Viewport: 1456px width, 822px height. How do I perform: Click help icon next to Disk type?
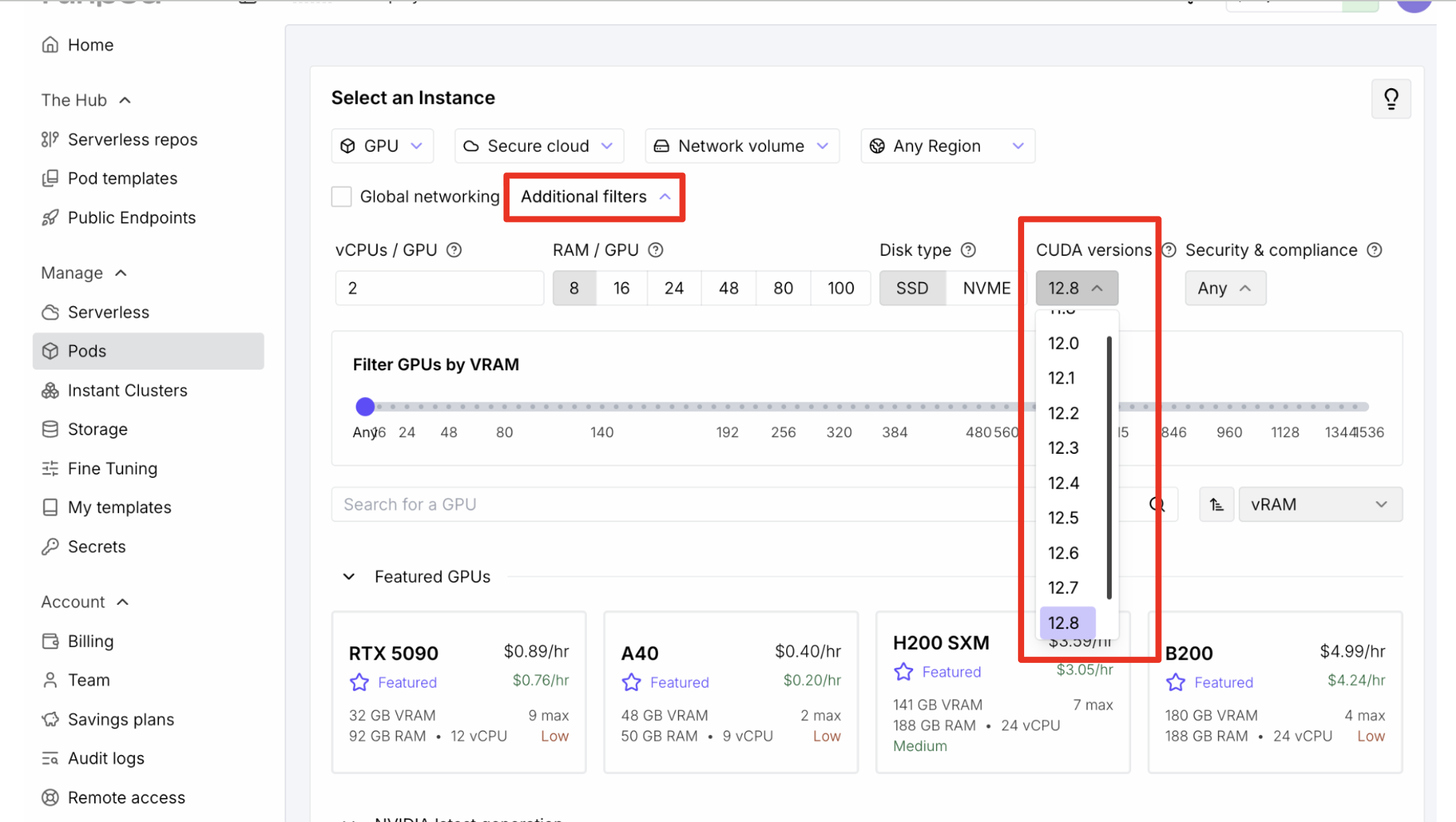pos(968,250)
